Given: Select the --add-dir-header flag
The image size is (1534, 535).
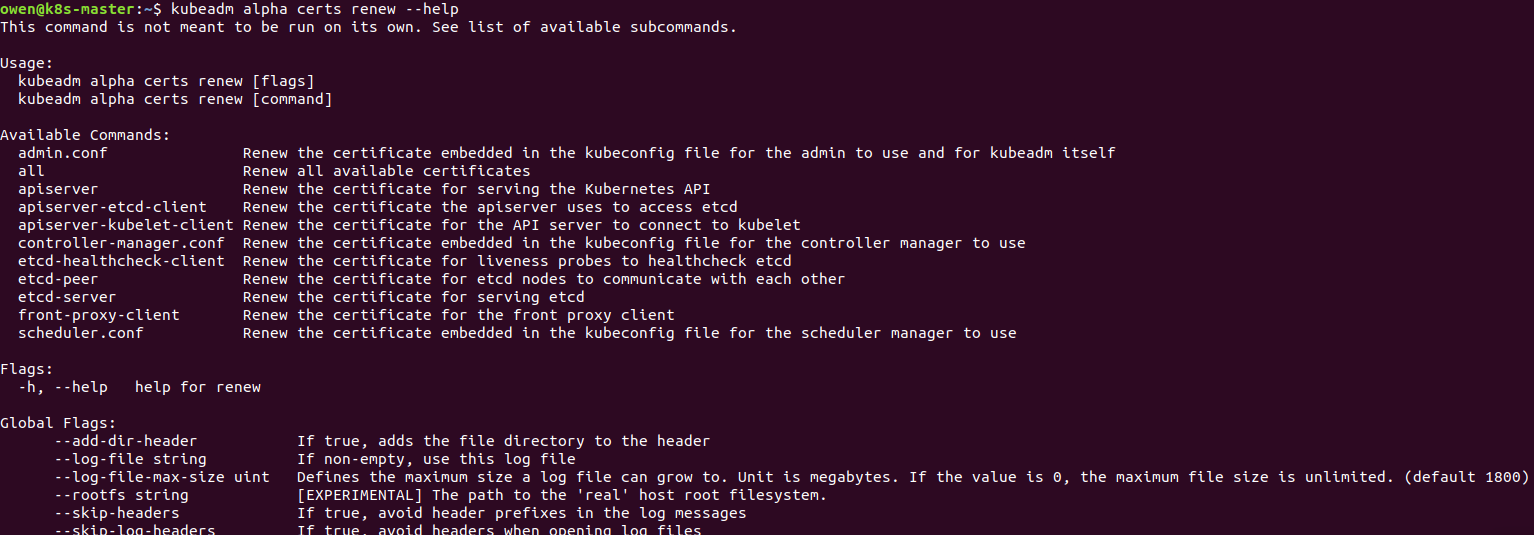Looking at the screenshot, I should (125, 441).
